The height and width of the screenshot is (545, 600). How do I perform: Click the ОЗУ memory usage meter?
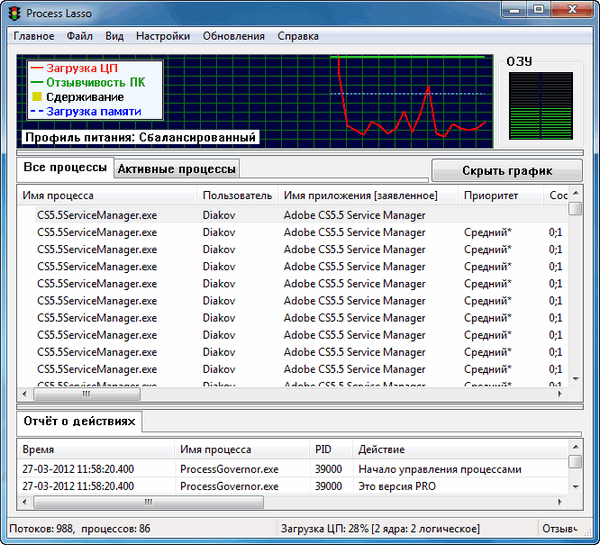click(x=538, y=105)
